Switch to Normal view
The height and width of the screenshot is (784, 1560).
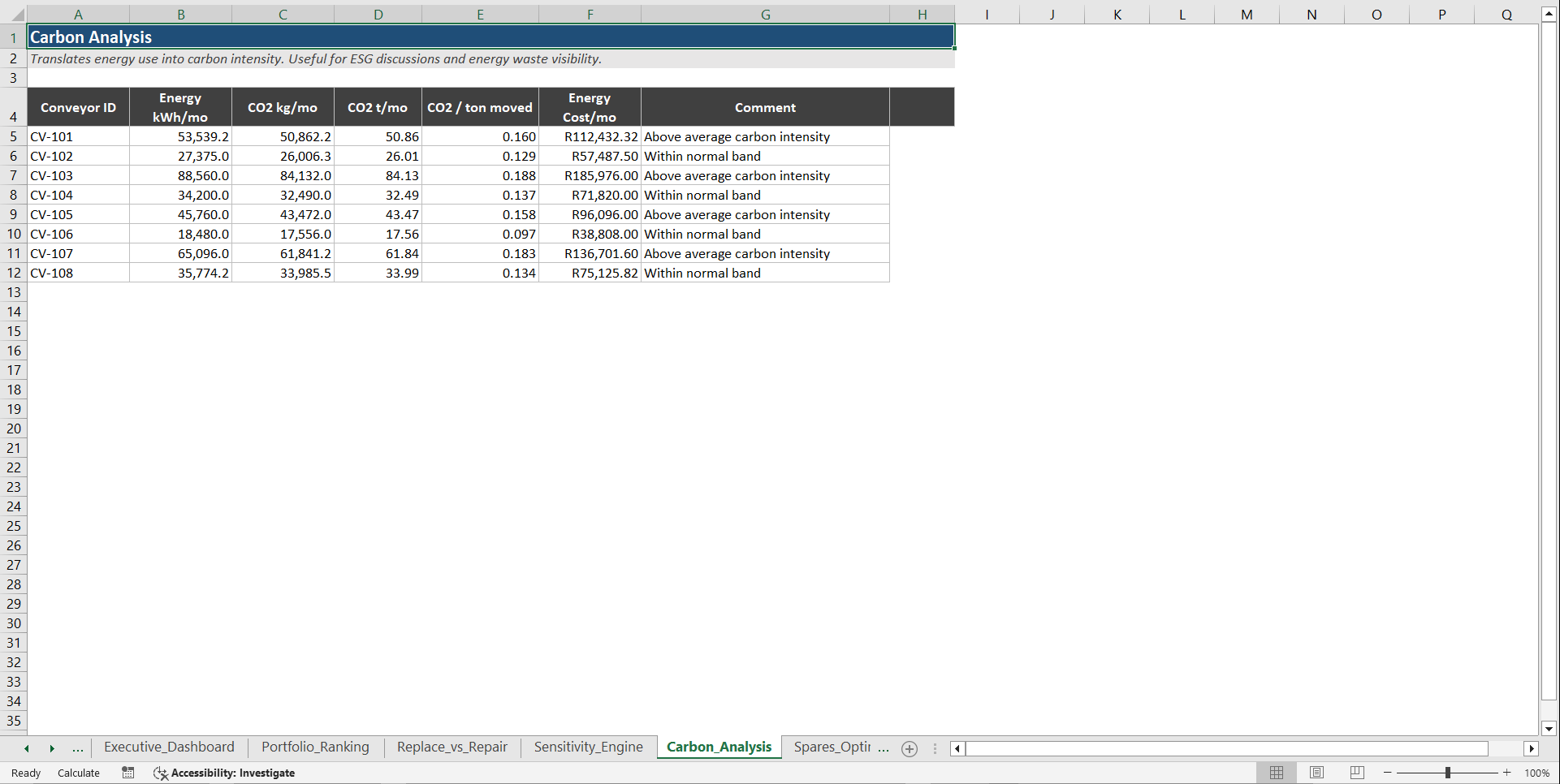(1277, 773)
